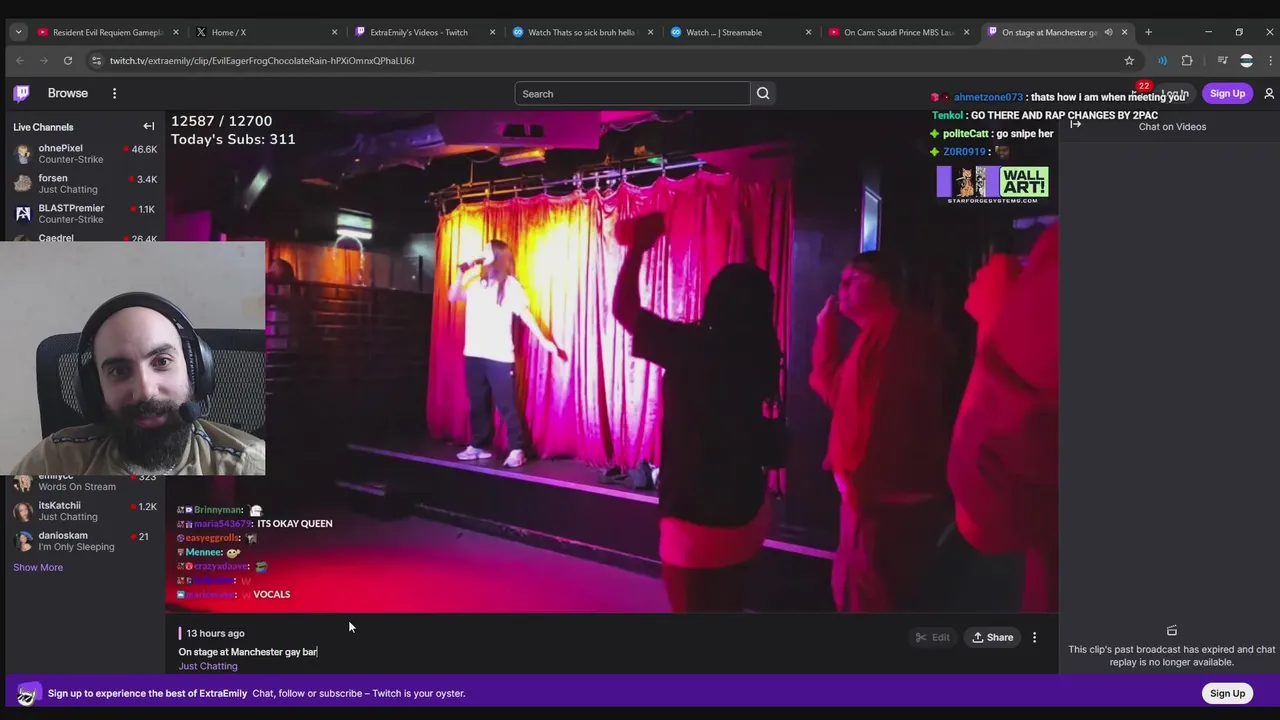Close the Home / X tab
This screenshot has height=720, width=1280.
(334, 32)
